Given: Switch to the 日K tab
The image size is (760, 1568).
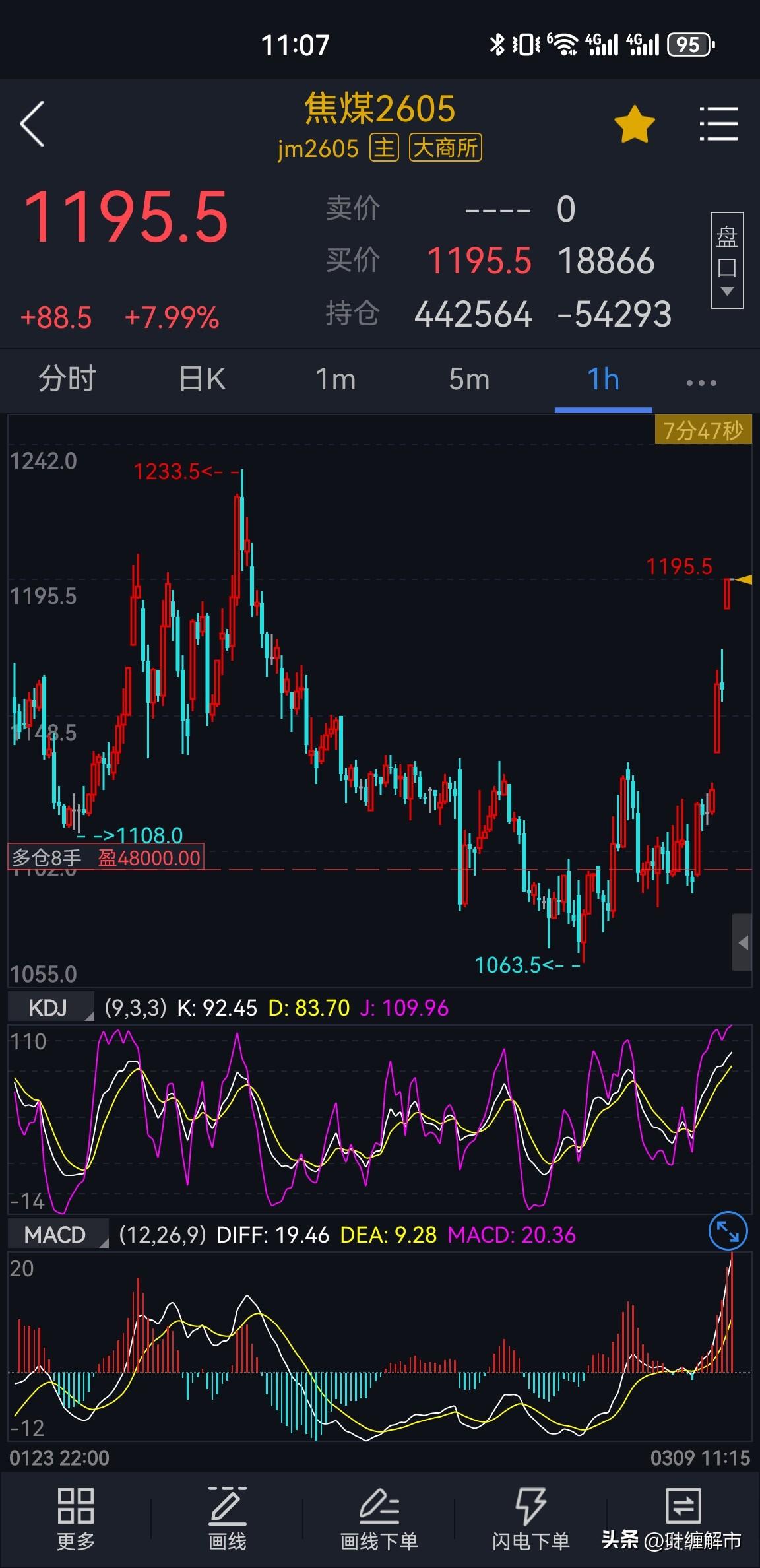Looking at the screenshot, I should 202,379.
